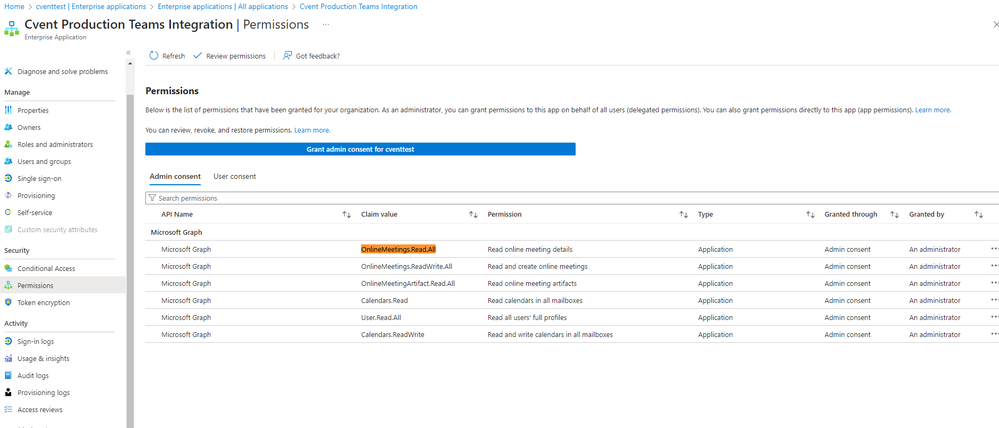Open Properties via its sidebar icon
Viewport: 999px width, 428px height.
point(9,110)
